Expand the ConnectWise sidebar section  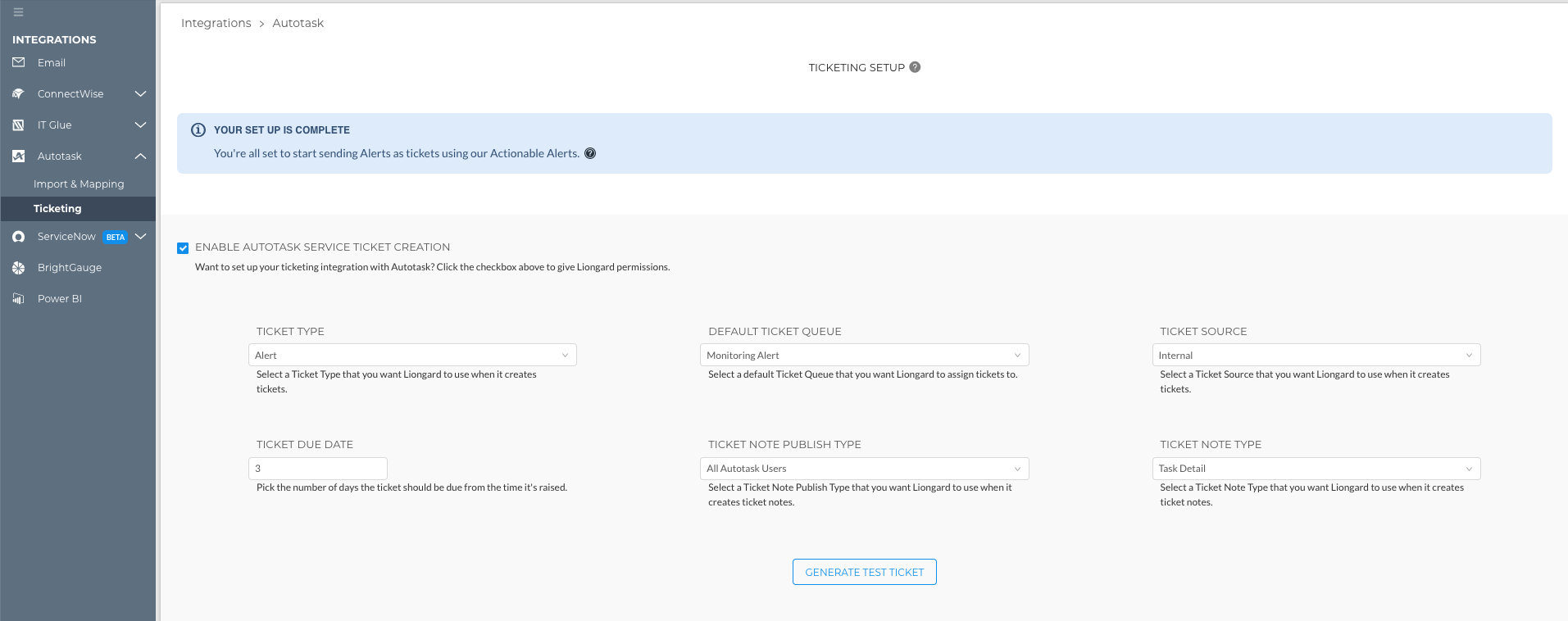coord(140,93)
